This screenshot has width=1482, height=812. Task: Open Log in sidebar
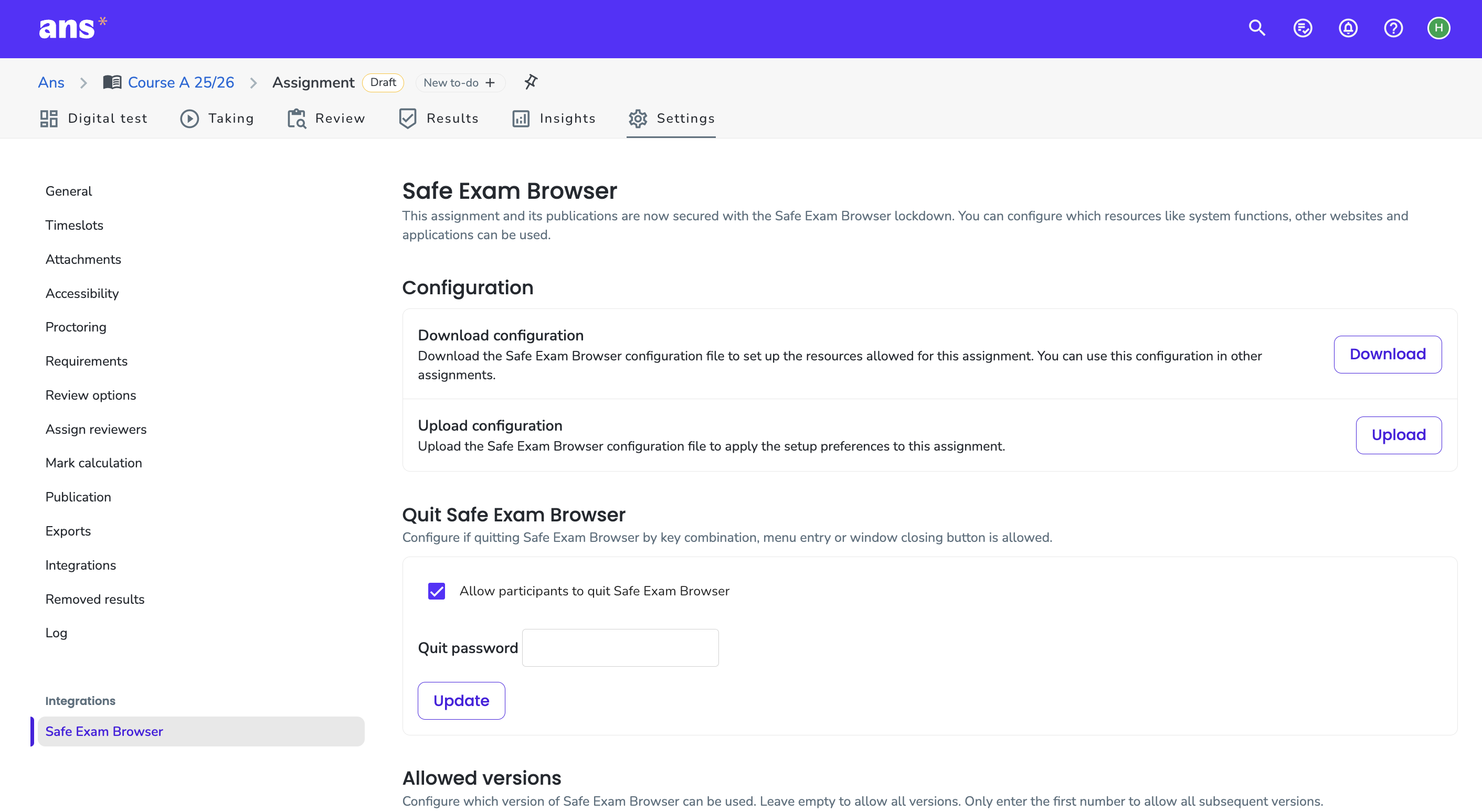coord(56,633)
